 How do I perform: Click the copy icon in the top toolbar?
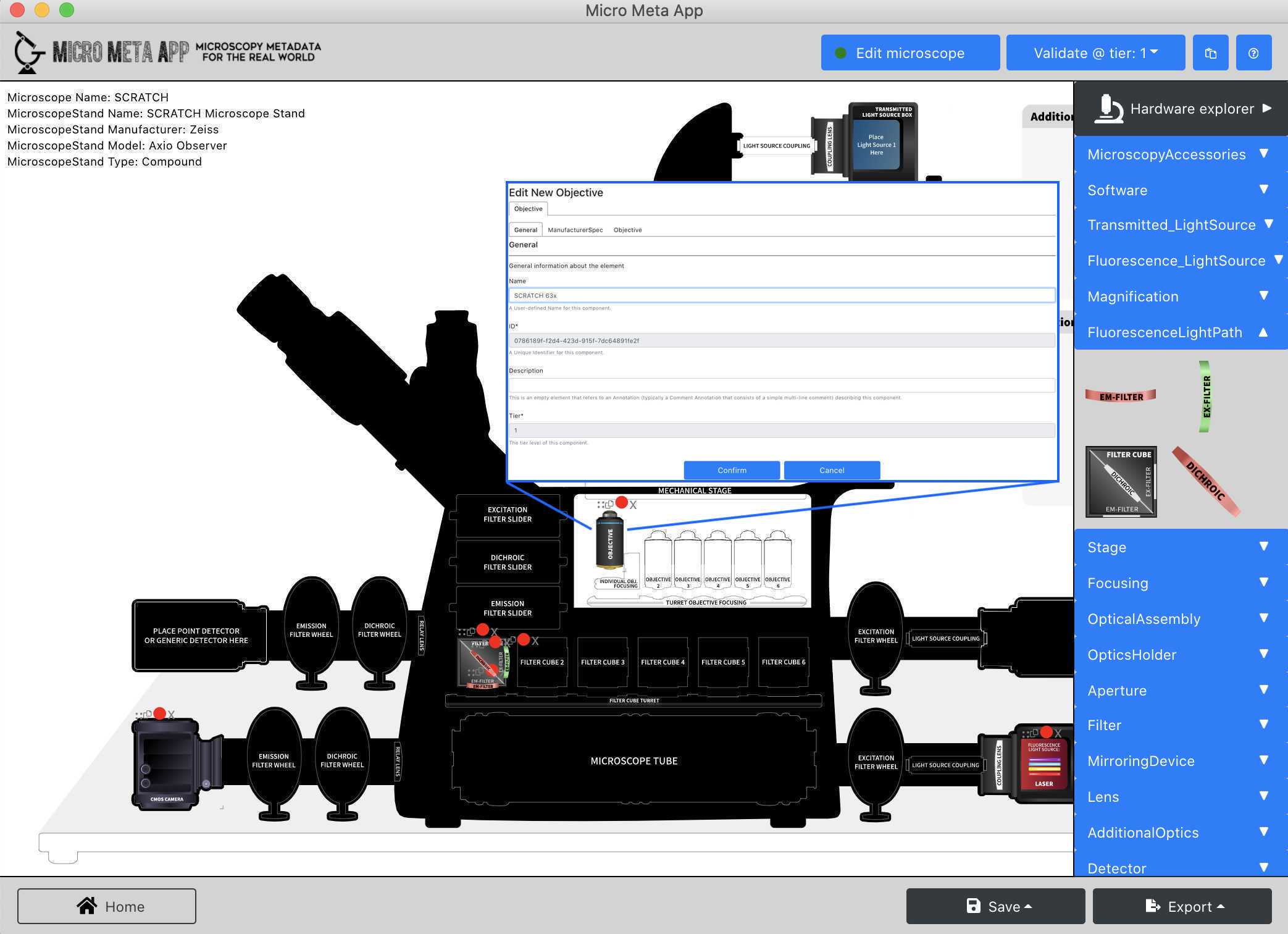tap(1210, 53)
